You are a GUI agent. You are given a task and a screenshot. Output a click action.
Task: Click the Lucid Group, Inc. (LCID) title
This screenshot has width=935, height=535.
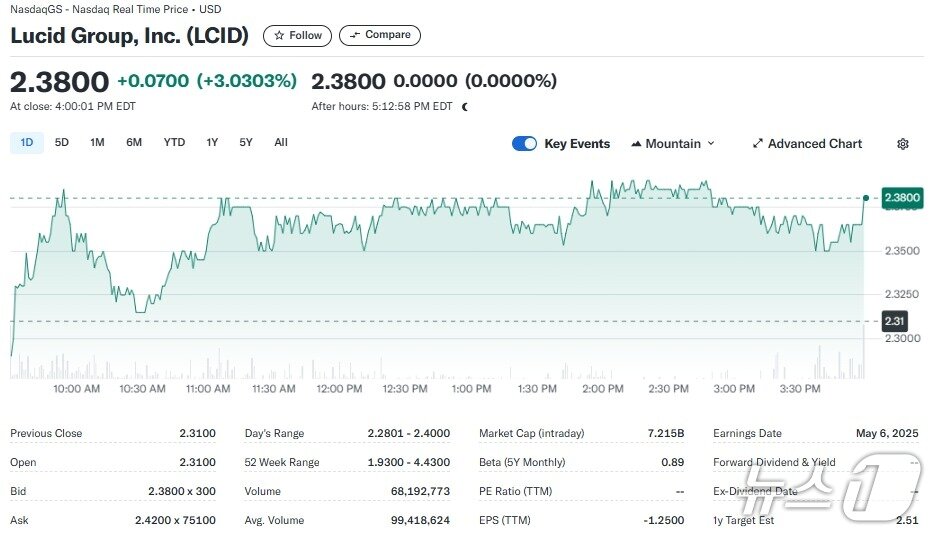pyautogui.click(x=129, y=36)
